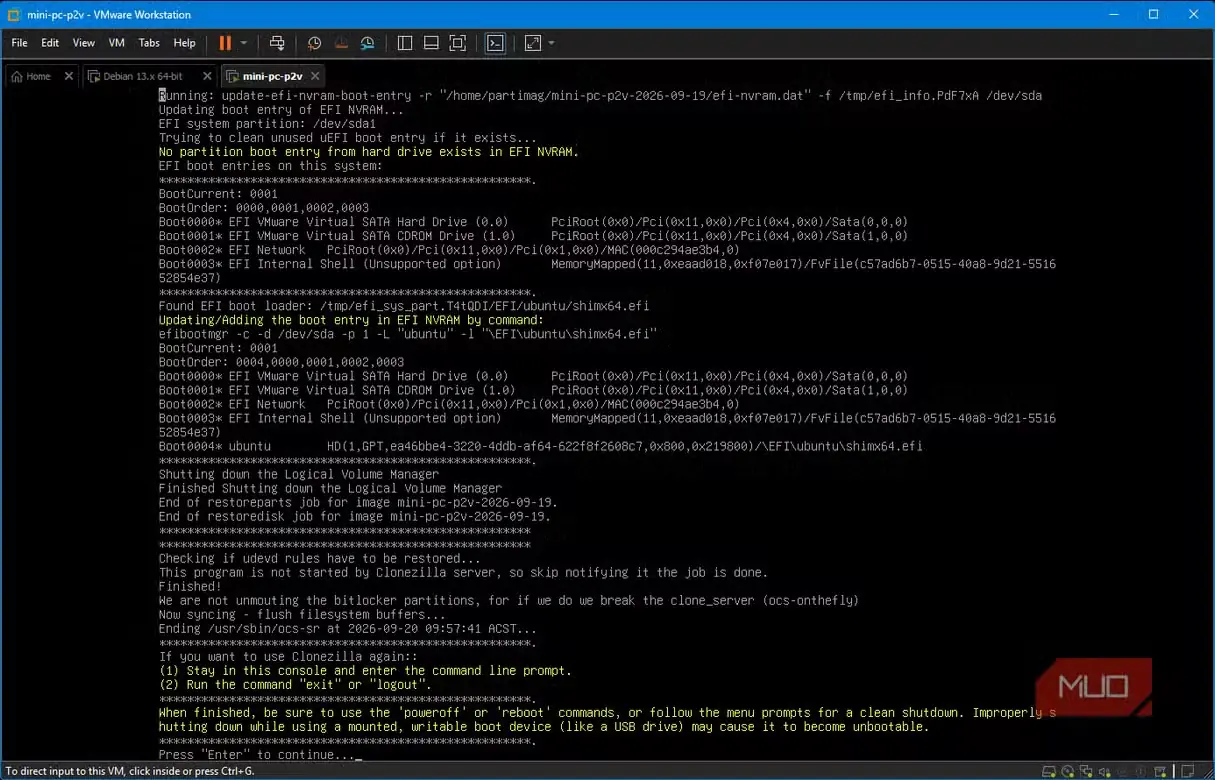Open the View menu
1215x780 pixels.
pos(84,43)
